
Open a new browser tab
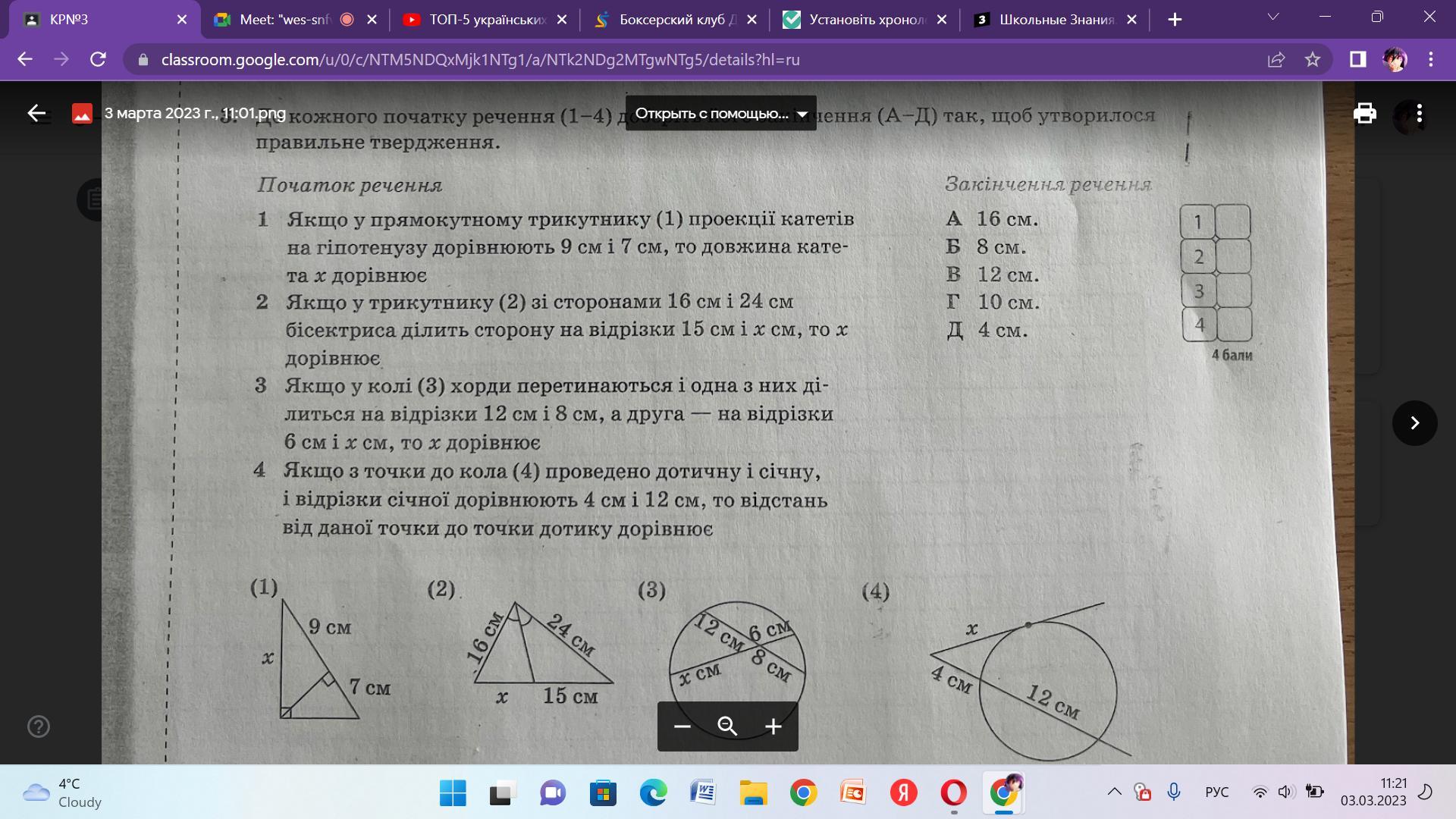point(1175,20)
